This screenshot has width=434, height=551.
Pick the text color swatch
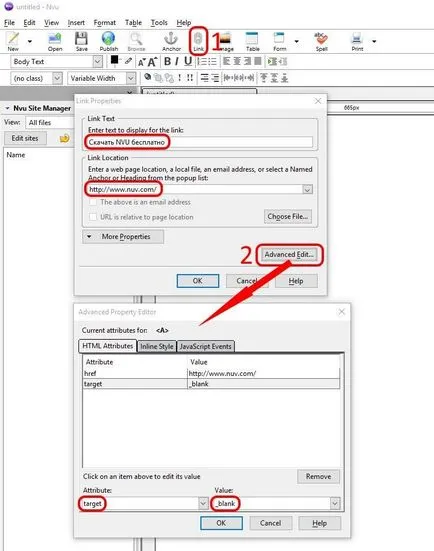pyautogui.click(x=114, y=61)
